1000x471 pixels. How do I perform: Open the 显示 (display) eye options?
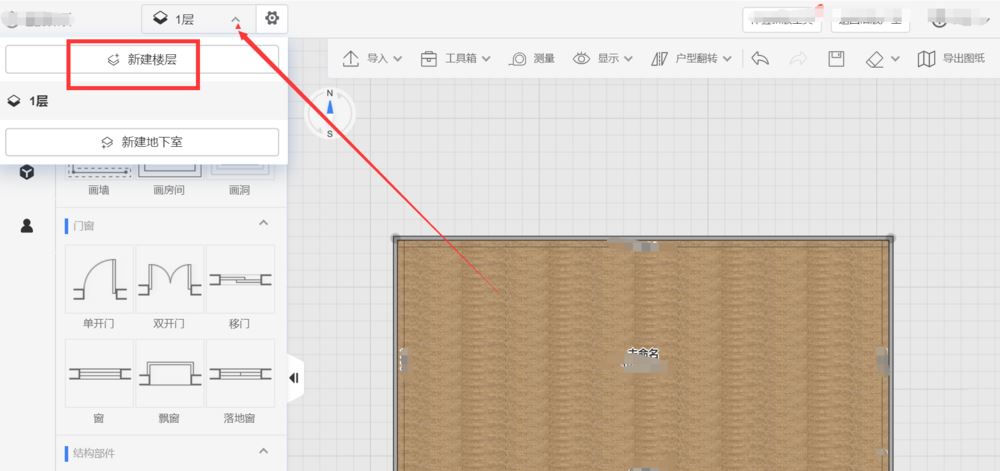[x=603, y=59]
